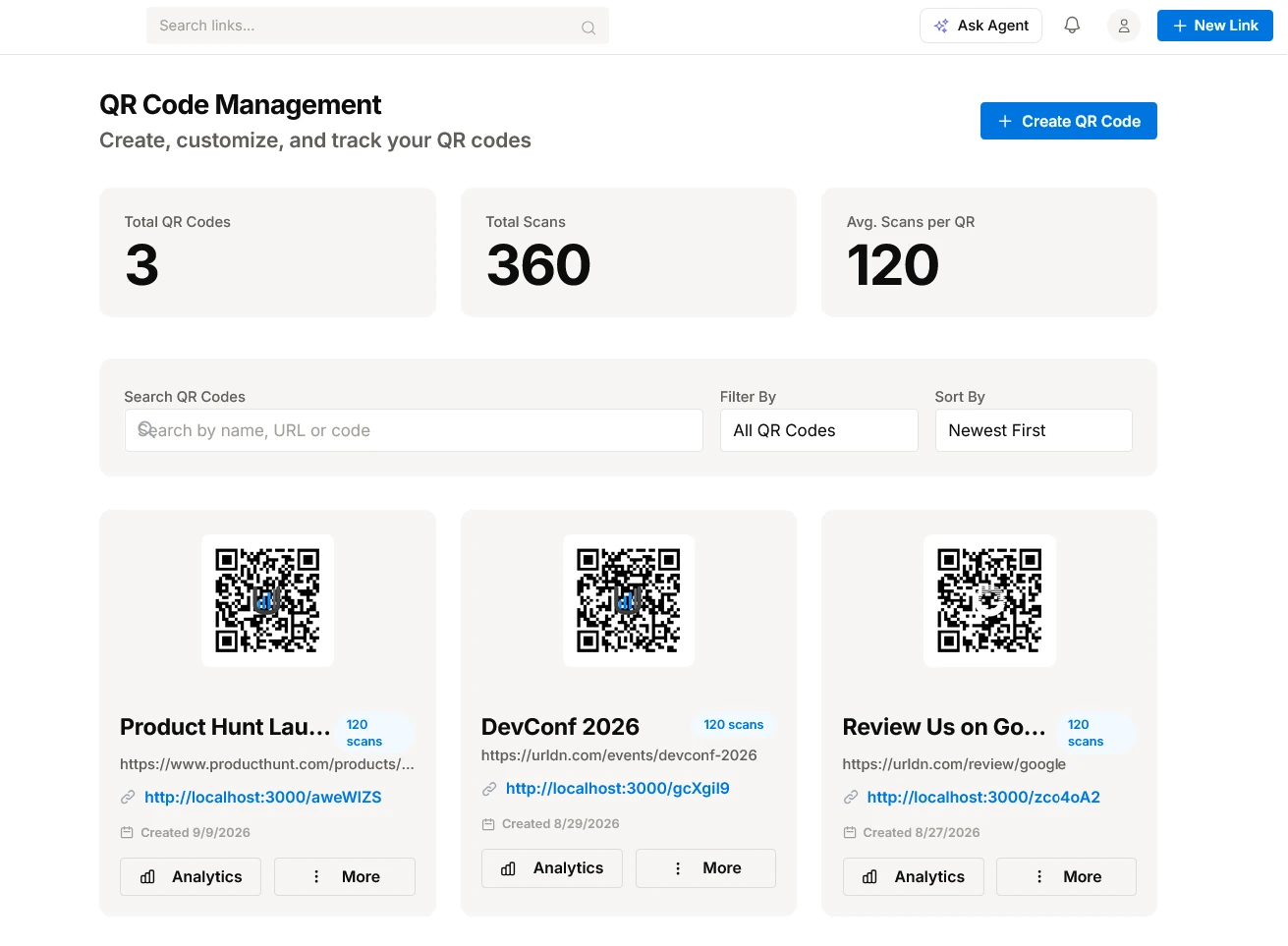Click the link icon beside aweWIZS URL
The width and height of the screenshot is (1288, 946).
[128, 798]
